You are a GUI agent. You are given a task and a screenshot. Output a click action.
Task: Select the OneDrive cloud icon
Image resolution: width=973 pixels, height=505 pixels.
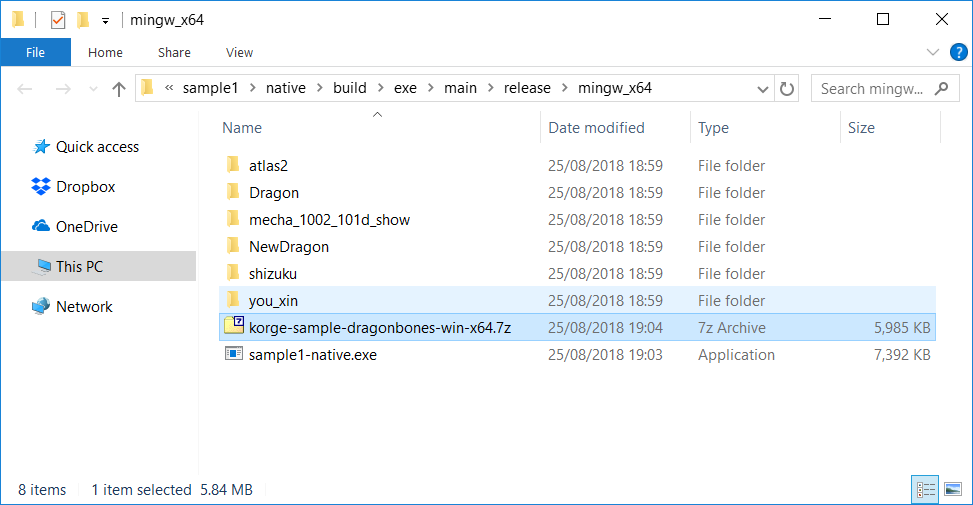point(41,227)
